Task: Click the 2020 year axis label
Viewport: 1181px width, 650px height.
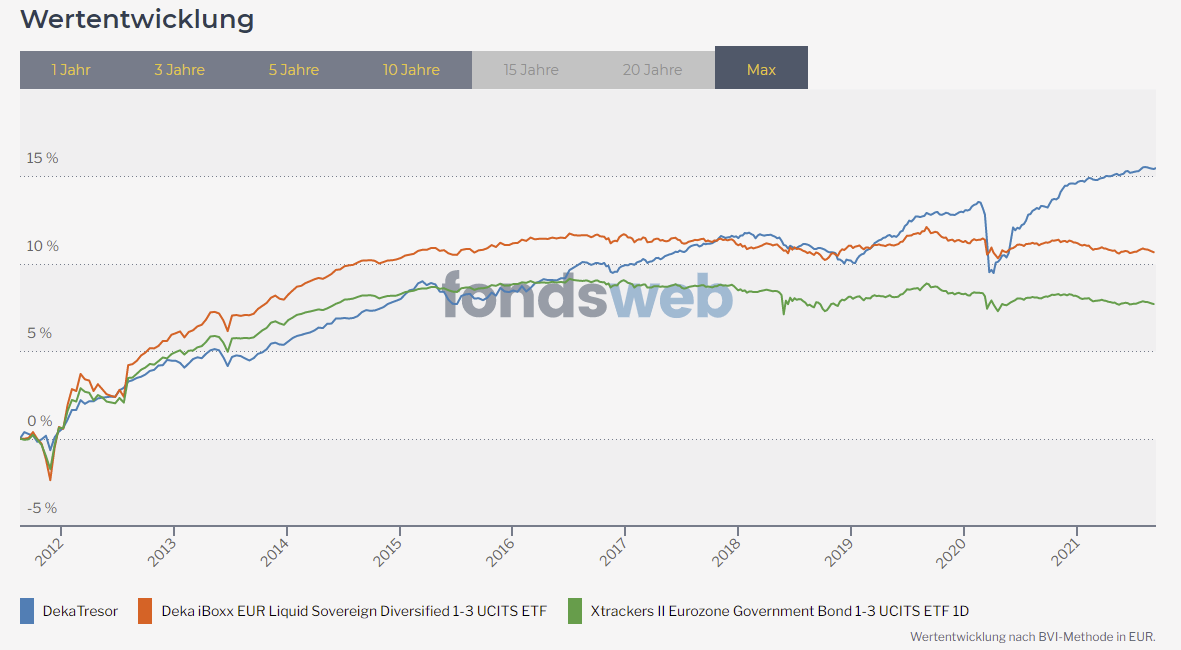Action: click(x=951, y=552)
